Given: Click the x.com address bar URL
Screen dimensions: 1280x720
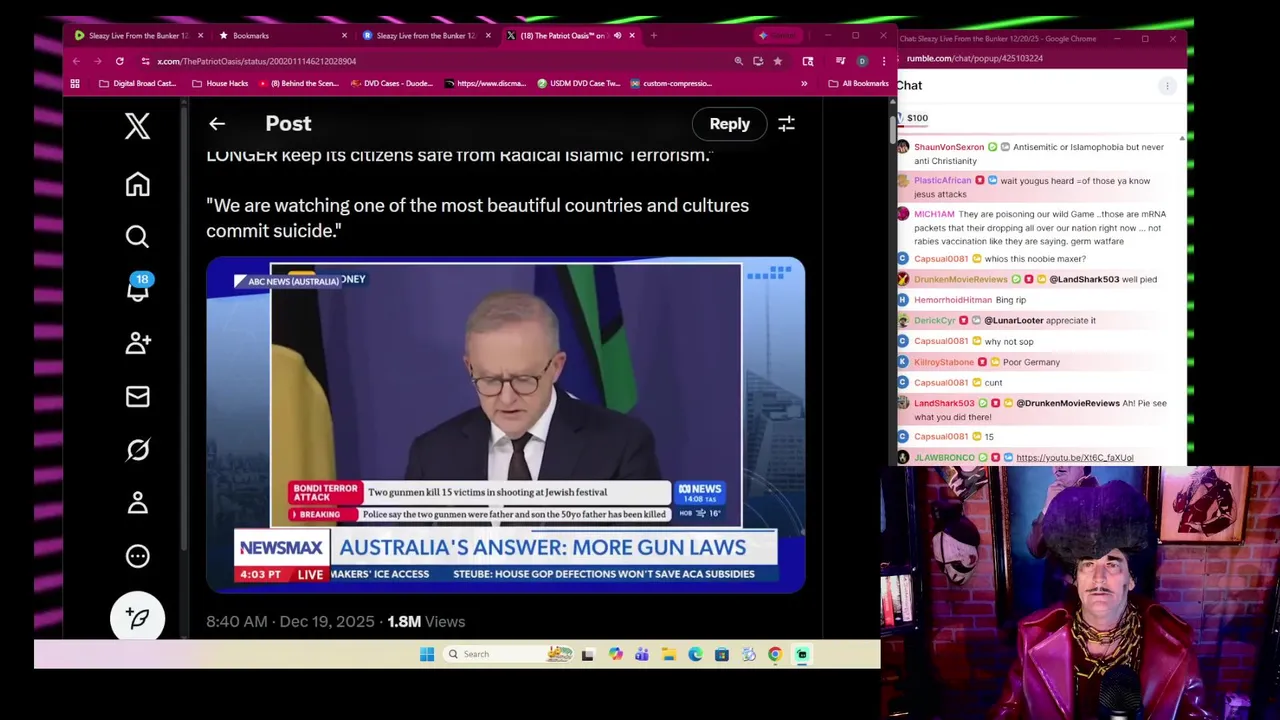Looking at the screenshot, I should click(256, 62).
